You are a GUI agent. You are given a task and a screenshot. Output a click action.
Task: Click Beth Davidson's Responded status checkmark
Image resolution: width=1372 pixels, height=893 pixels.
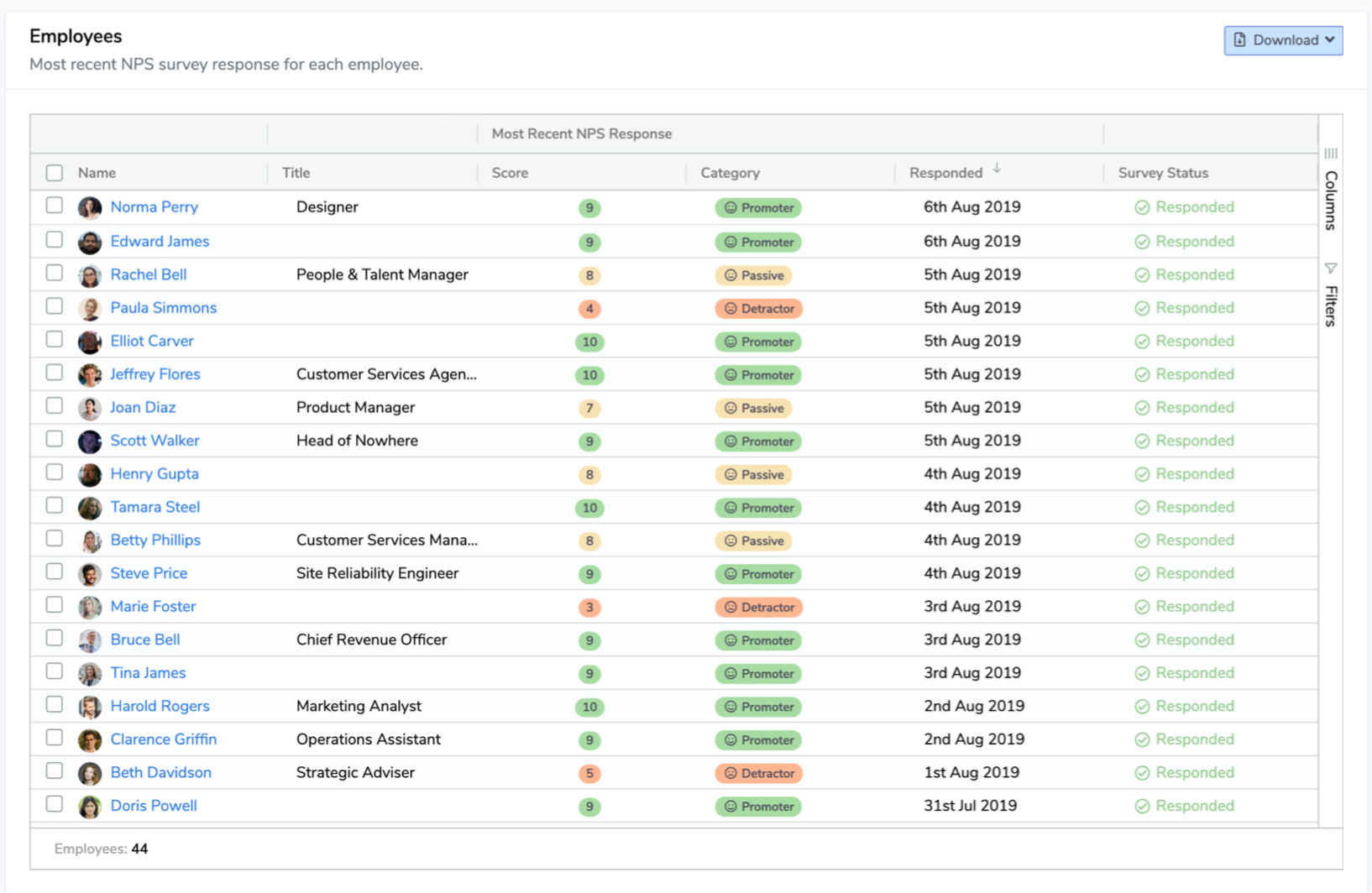pyautogui.click(x=1142, y=773)
